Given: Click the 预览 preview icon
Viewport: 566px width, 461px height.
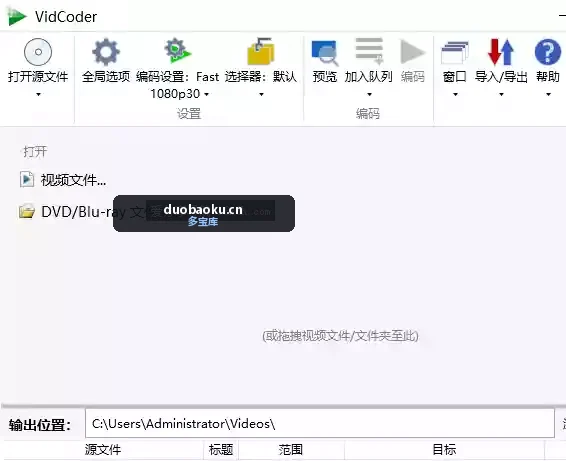Looking at the screenshot, I should [x=325, y=53].
